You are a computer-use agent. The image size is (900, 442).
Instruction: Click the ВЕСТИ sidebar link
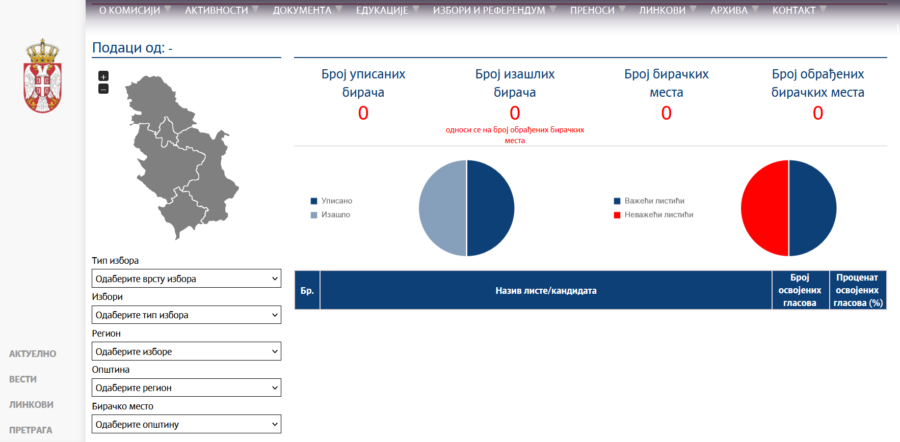[x=23, y=380]
